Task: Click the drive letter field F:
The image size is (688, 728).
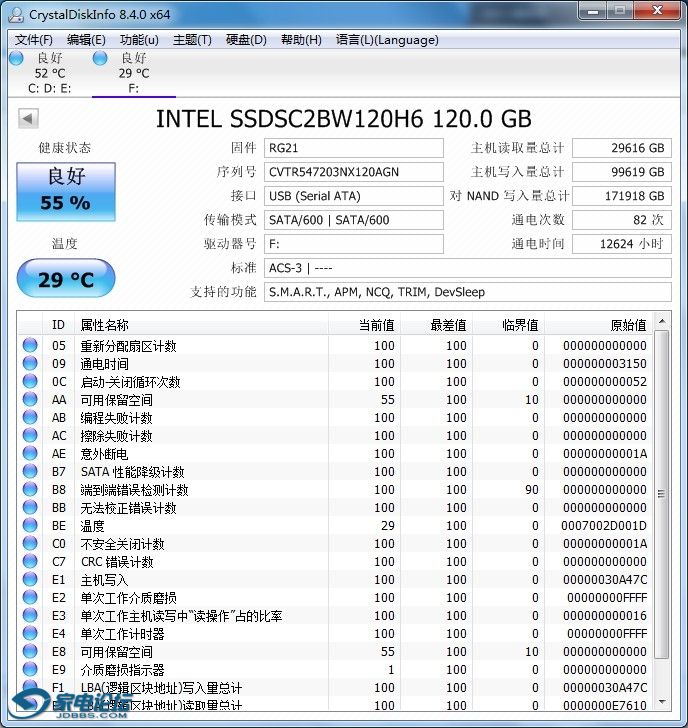Action: click(354, 244)
